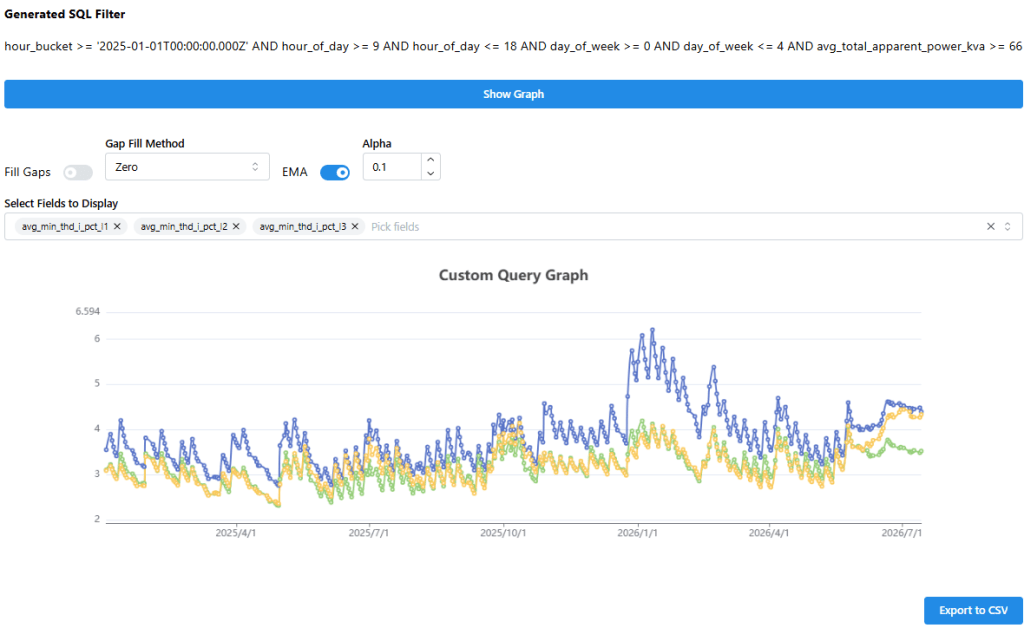Select the Zero gap fill dropdown
This screenshot has width=1024, height=628.
point(187,167)
